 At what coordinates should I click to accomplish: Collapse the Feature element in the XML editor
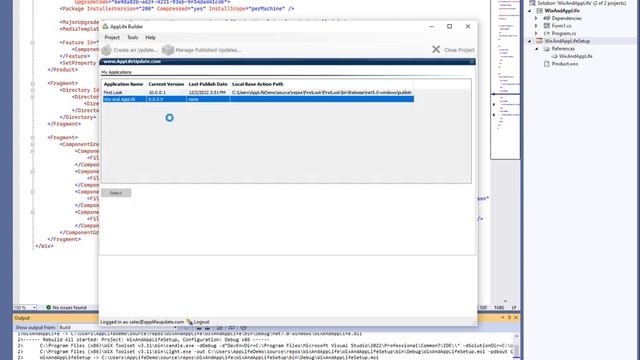click(x=33, y=42)
